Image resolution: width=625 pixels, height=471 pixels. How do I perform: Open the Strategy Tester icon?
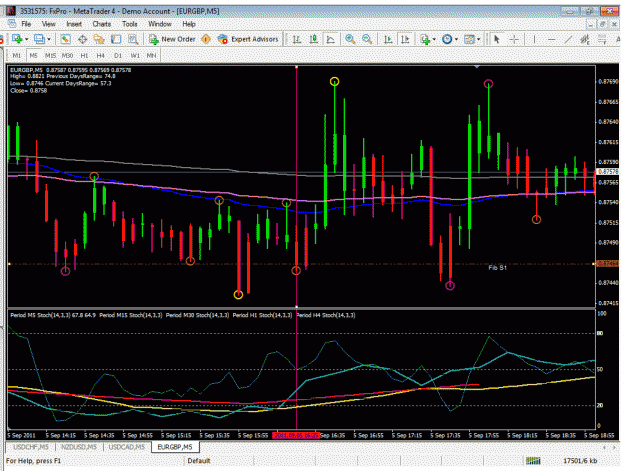tap(133, 39)
